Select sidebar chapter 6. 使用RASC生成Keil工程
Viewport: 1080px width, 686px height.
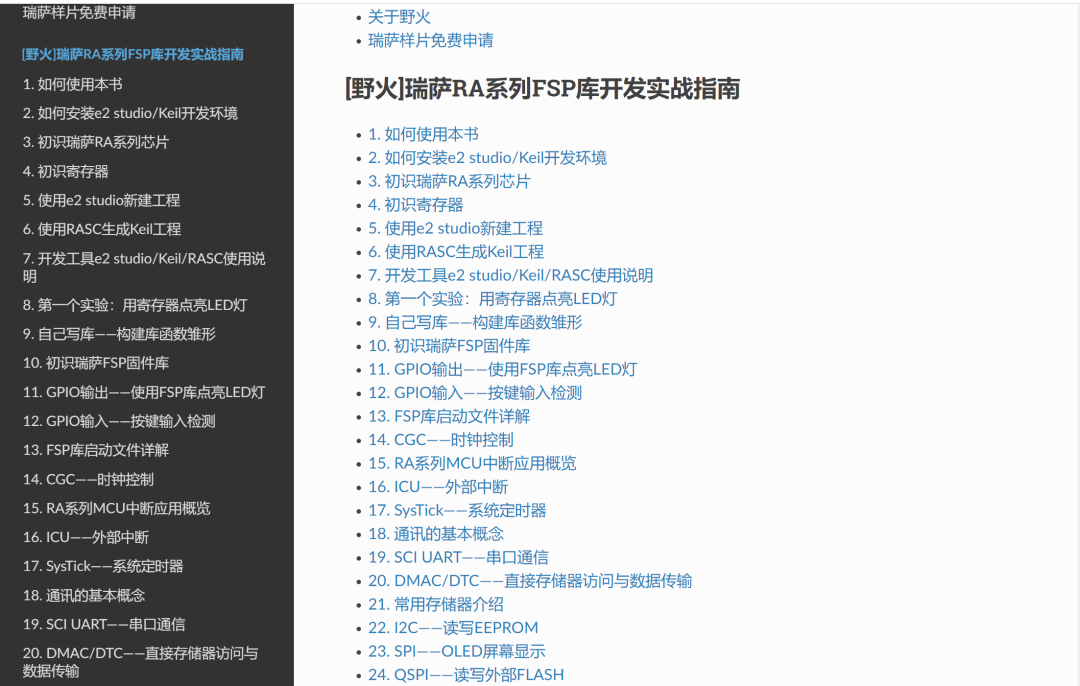pos(102,229)
